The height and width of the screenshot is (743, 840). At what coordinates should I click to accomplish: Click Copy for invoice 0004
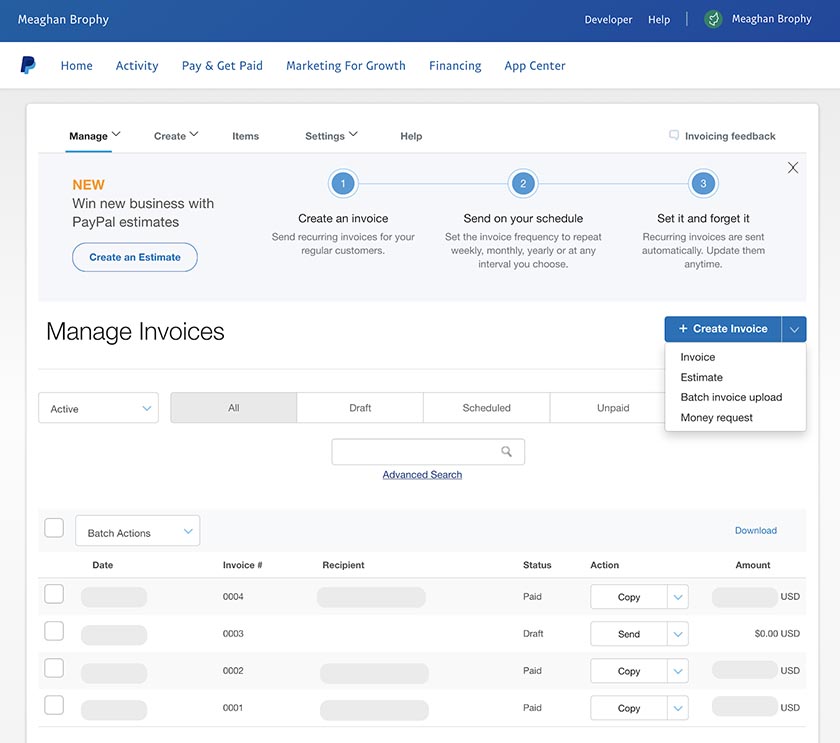tap(629, 597)
